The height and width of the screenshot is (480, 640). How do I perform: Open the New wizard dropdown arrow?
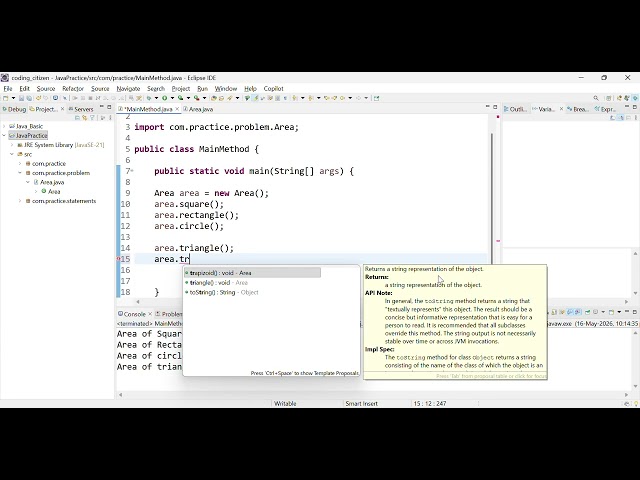click(x=13, y=98)
